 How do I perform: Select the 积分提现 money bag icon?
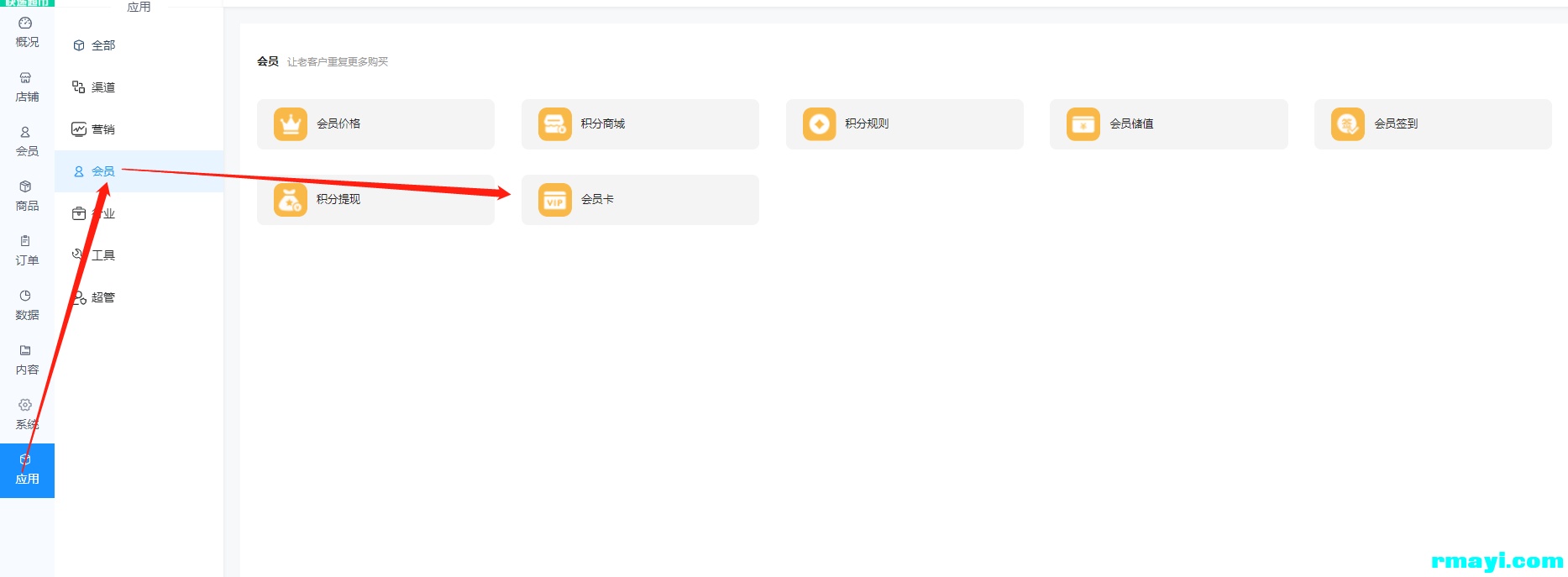click(291, 200)
